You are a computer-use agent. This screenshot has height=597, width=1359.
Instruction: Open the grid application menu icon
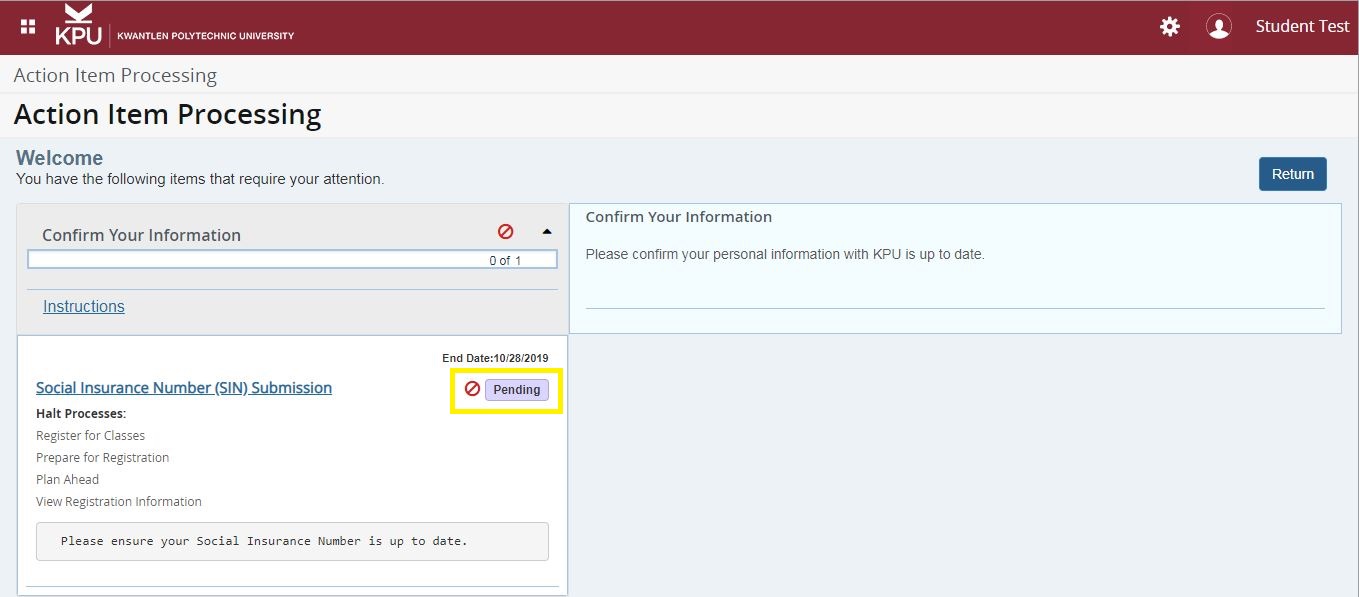pyautogui.click(x=28, y=27)
